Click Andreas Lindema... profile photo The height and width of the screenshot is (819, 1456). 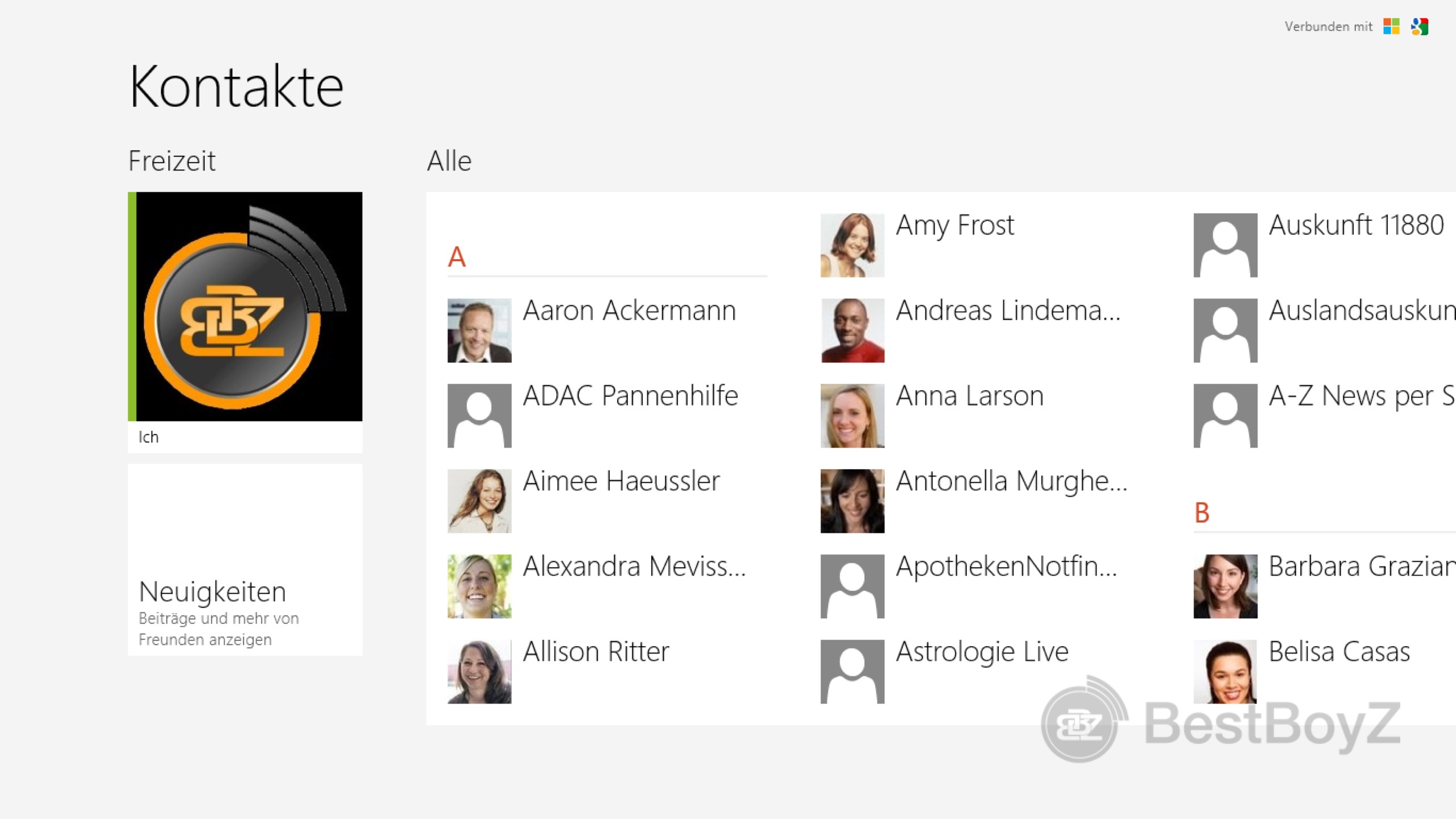click(x=852, y=330)
